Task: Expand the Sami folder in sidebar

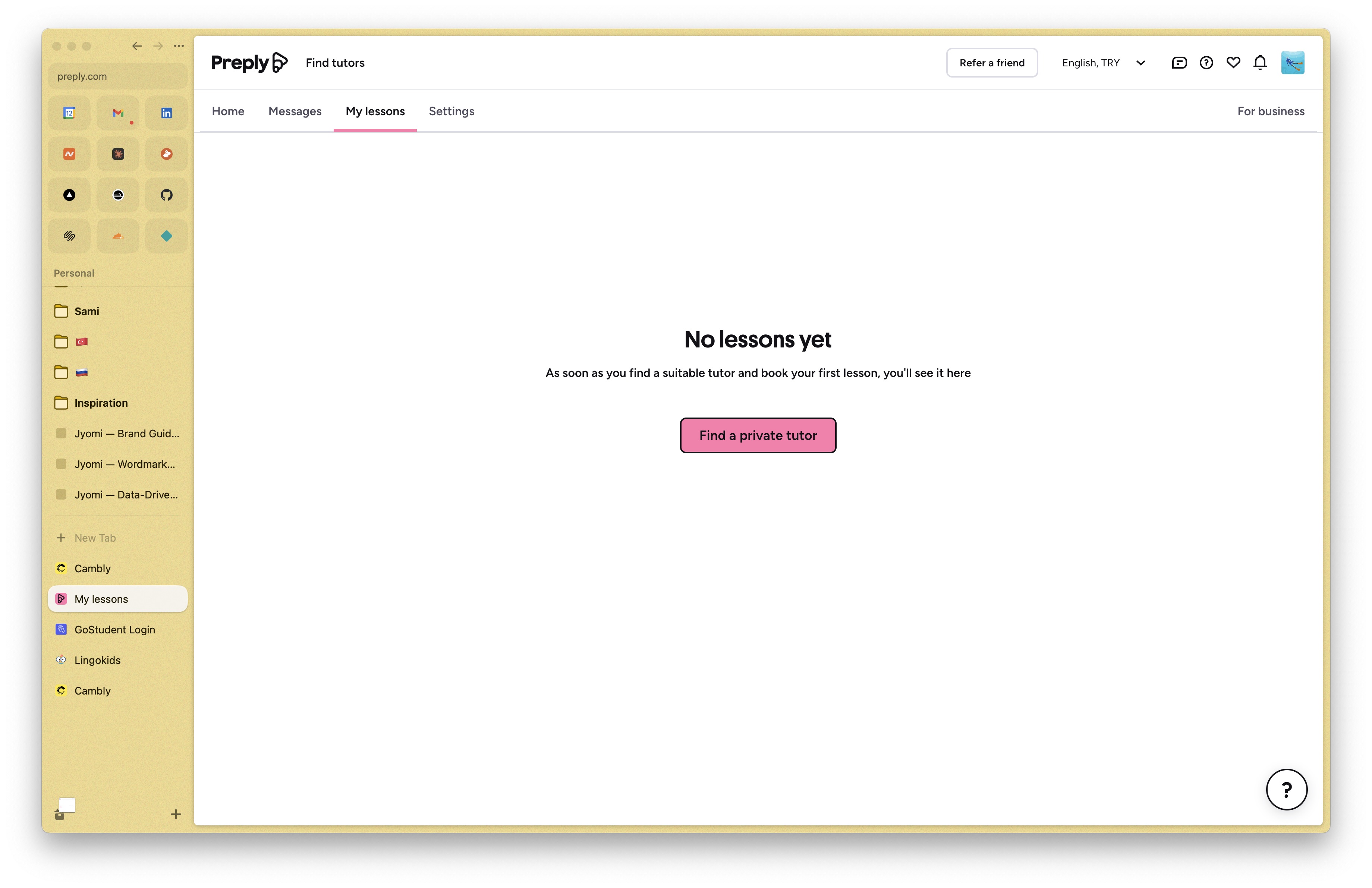Action: coord(86,311)
